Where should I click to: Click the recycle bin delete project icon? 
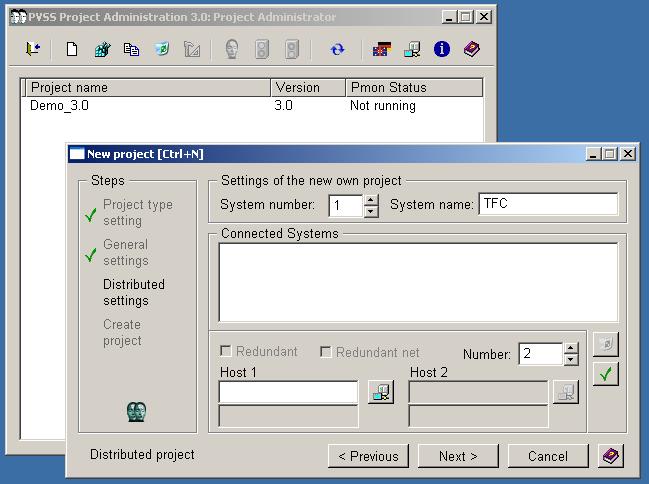[162, 49]
